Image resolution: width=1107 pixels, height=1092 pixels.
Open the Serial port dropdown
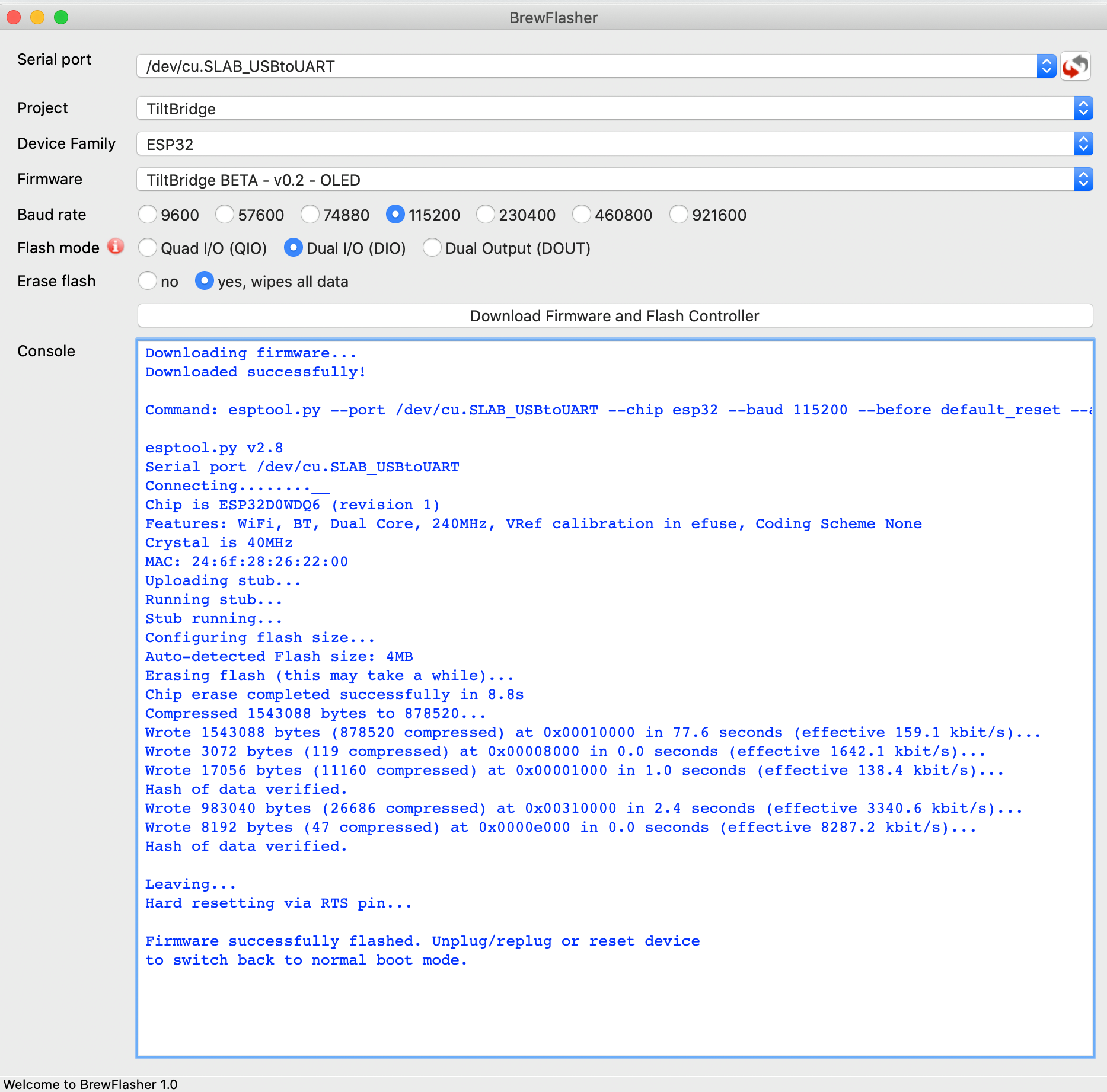click(596, 66)
